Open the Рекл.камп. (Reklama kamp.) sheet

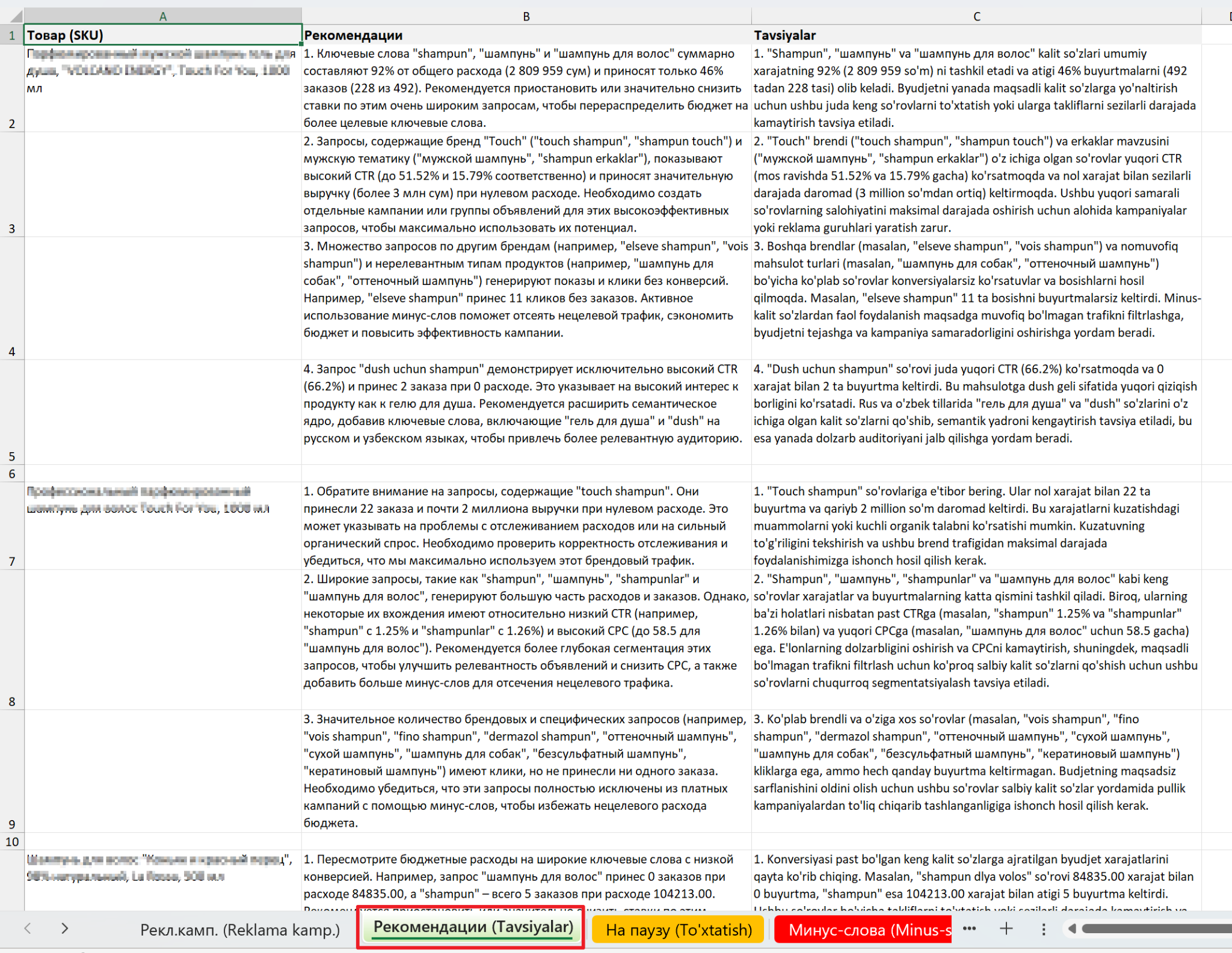(x=240, y=930)
